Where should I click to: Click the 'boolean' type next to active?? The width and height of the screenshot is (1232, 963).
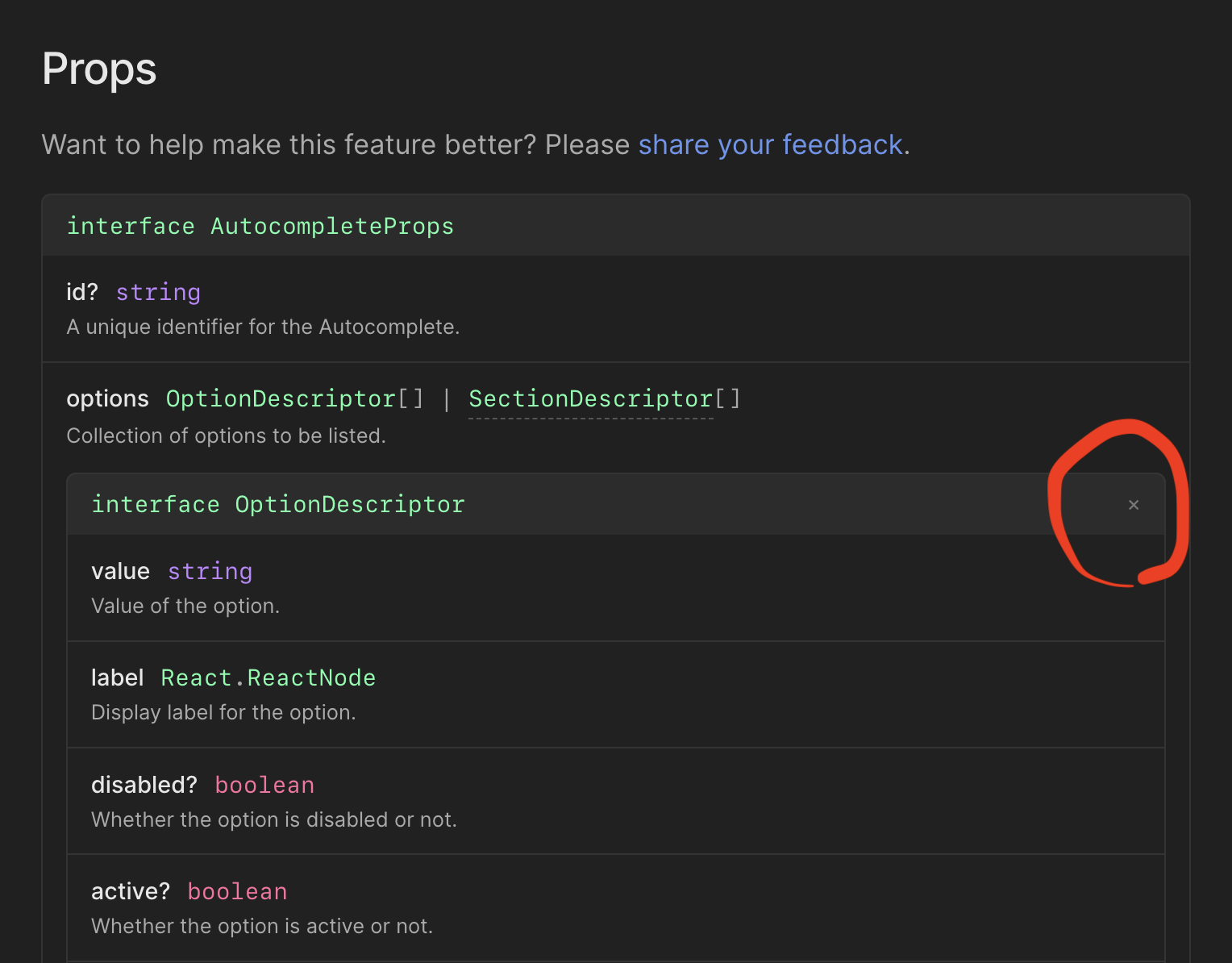237,891
